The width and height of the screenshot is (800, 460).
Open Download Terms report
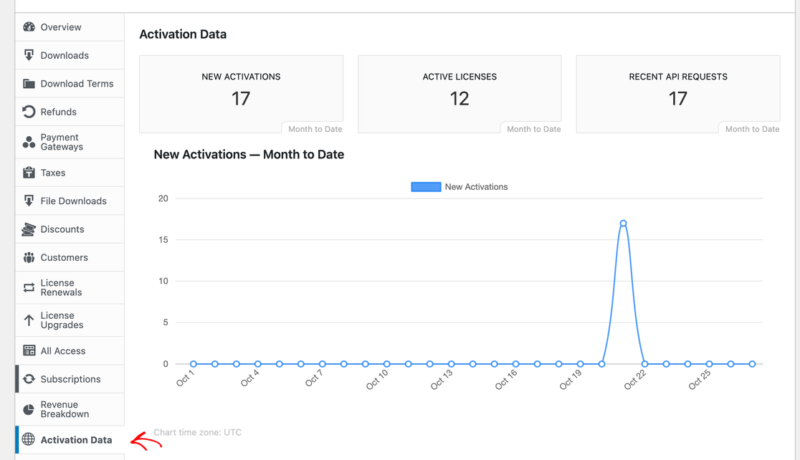(x=70, y=84)
